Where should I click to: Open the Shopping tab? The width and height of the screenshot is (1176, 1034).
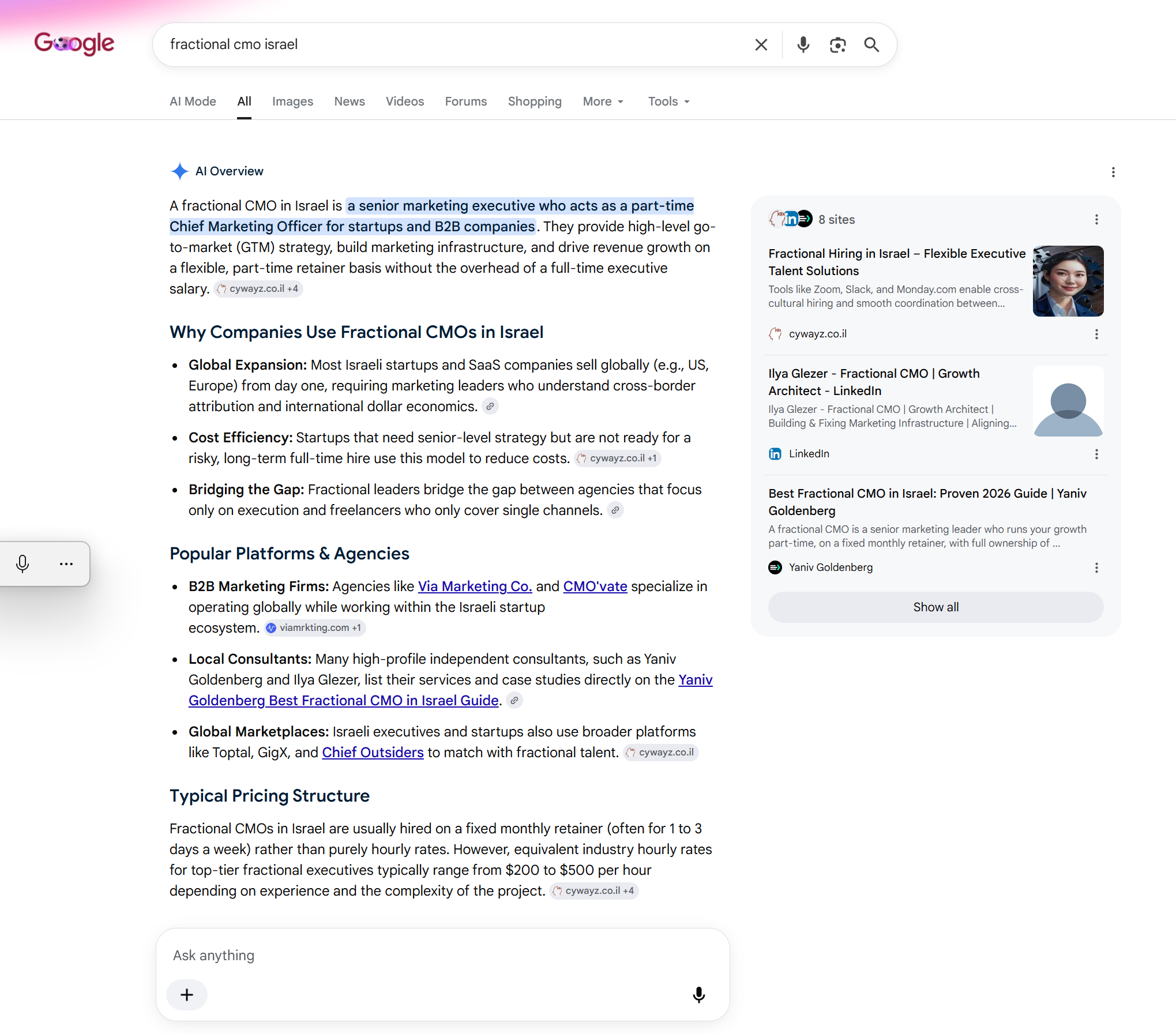pyautogui.click(x=535, y=101)
